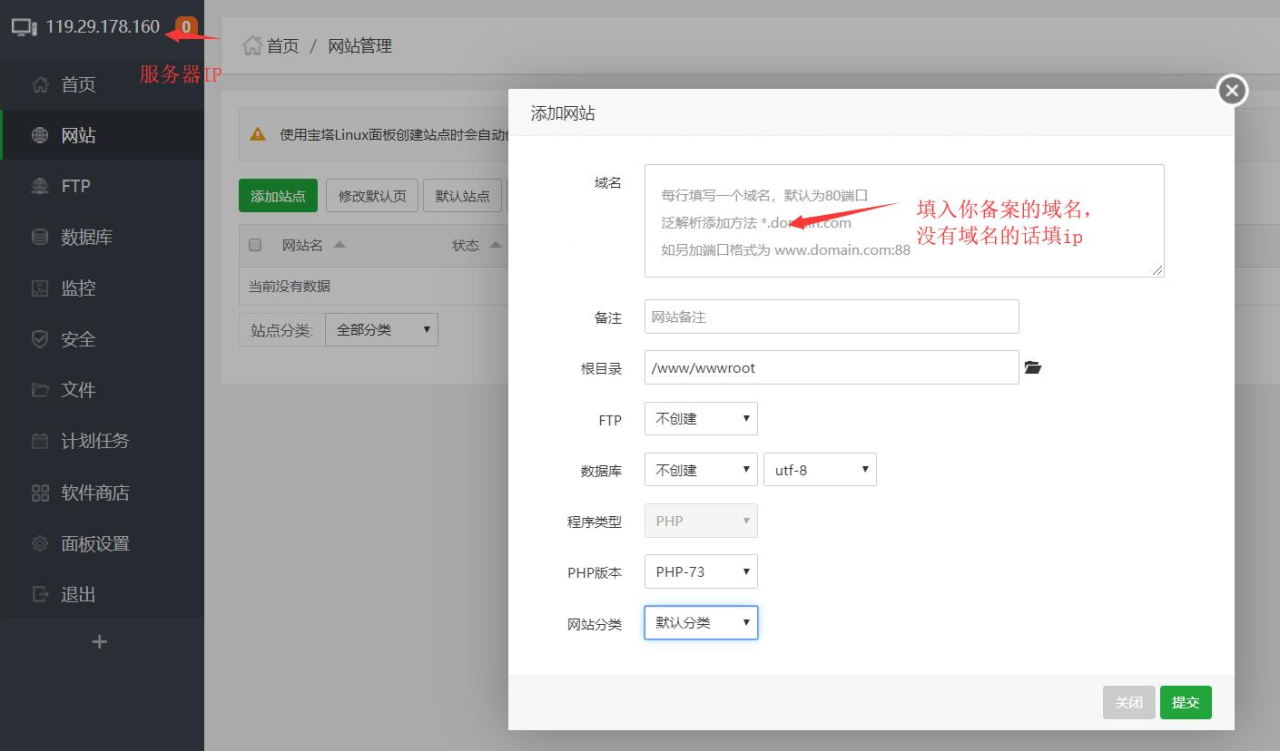The height and width of the screenshot is (751, 1280).
Task: Click the plus icon in sidebar
Action: point(99,642)
